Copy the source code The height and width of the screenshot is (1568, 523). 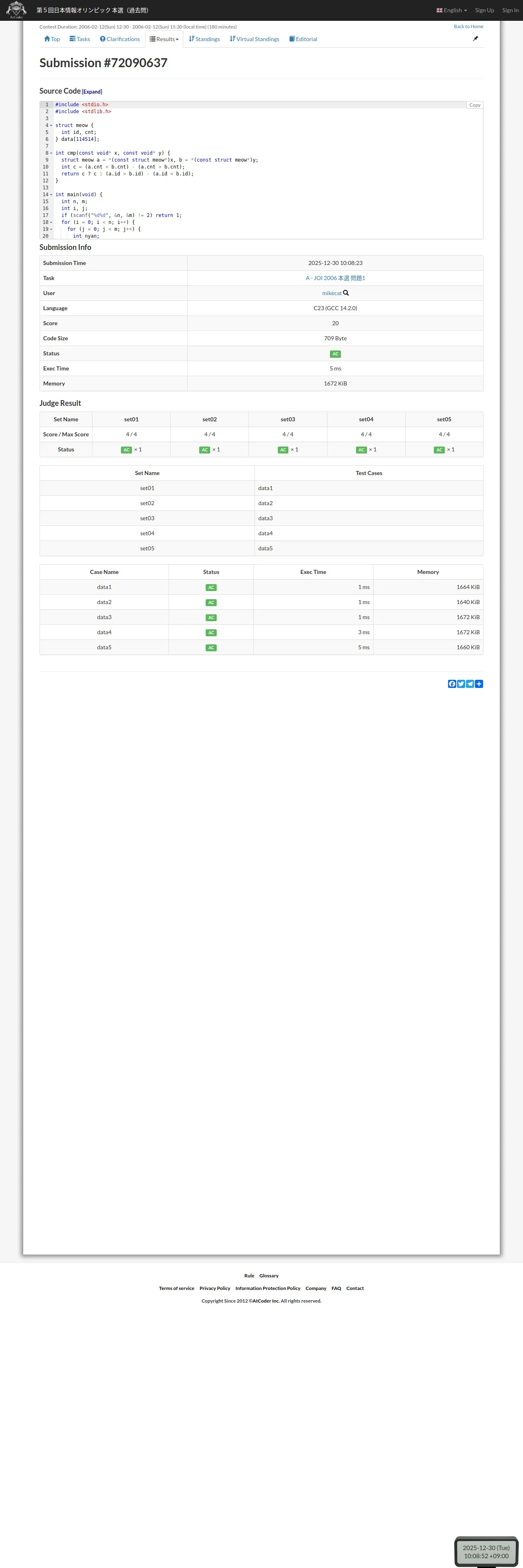tap(475, 105)
